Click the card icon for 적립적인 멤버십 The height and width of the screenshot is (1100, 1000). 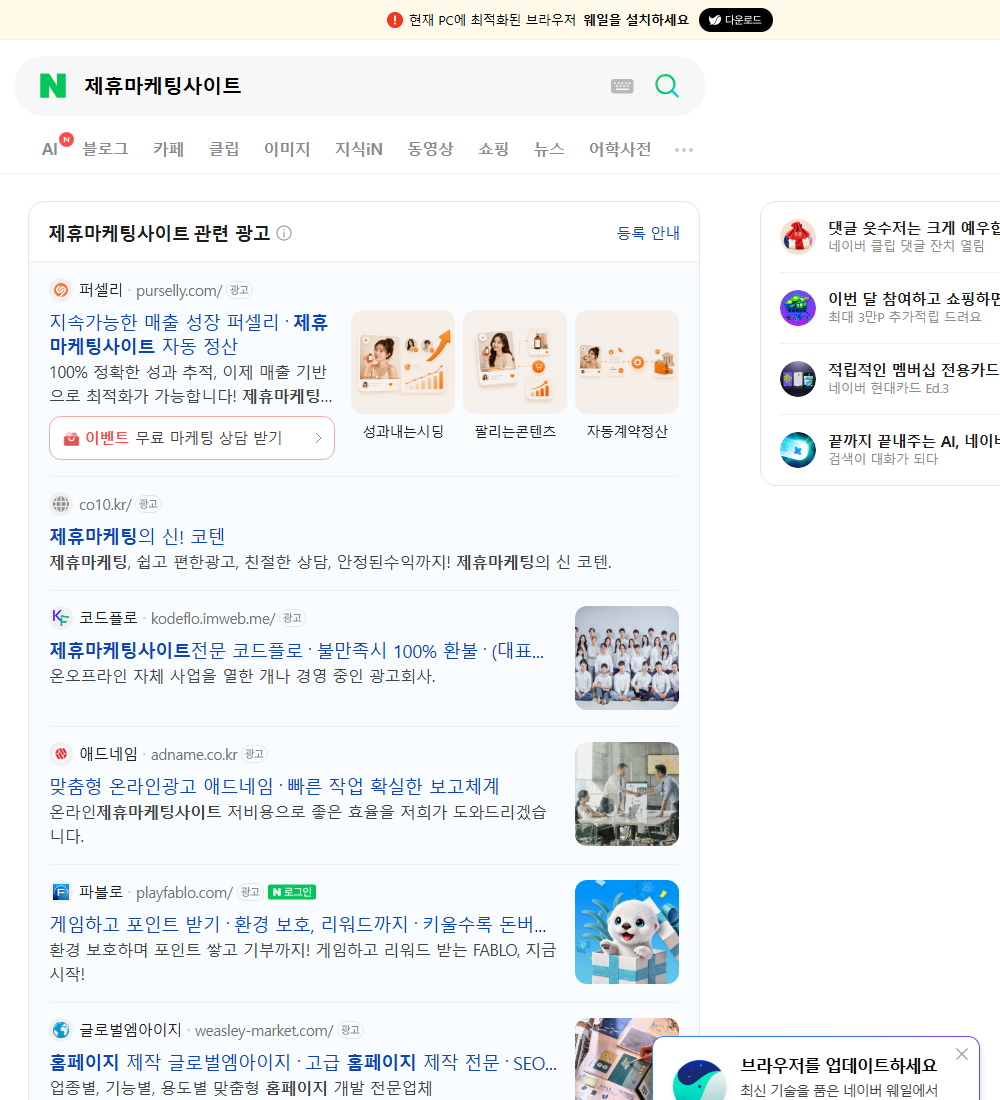pyautogui.click(x=798, y=379)
